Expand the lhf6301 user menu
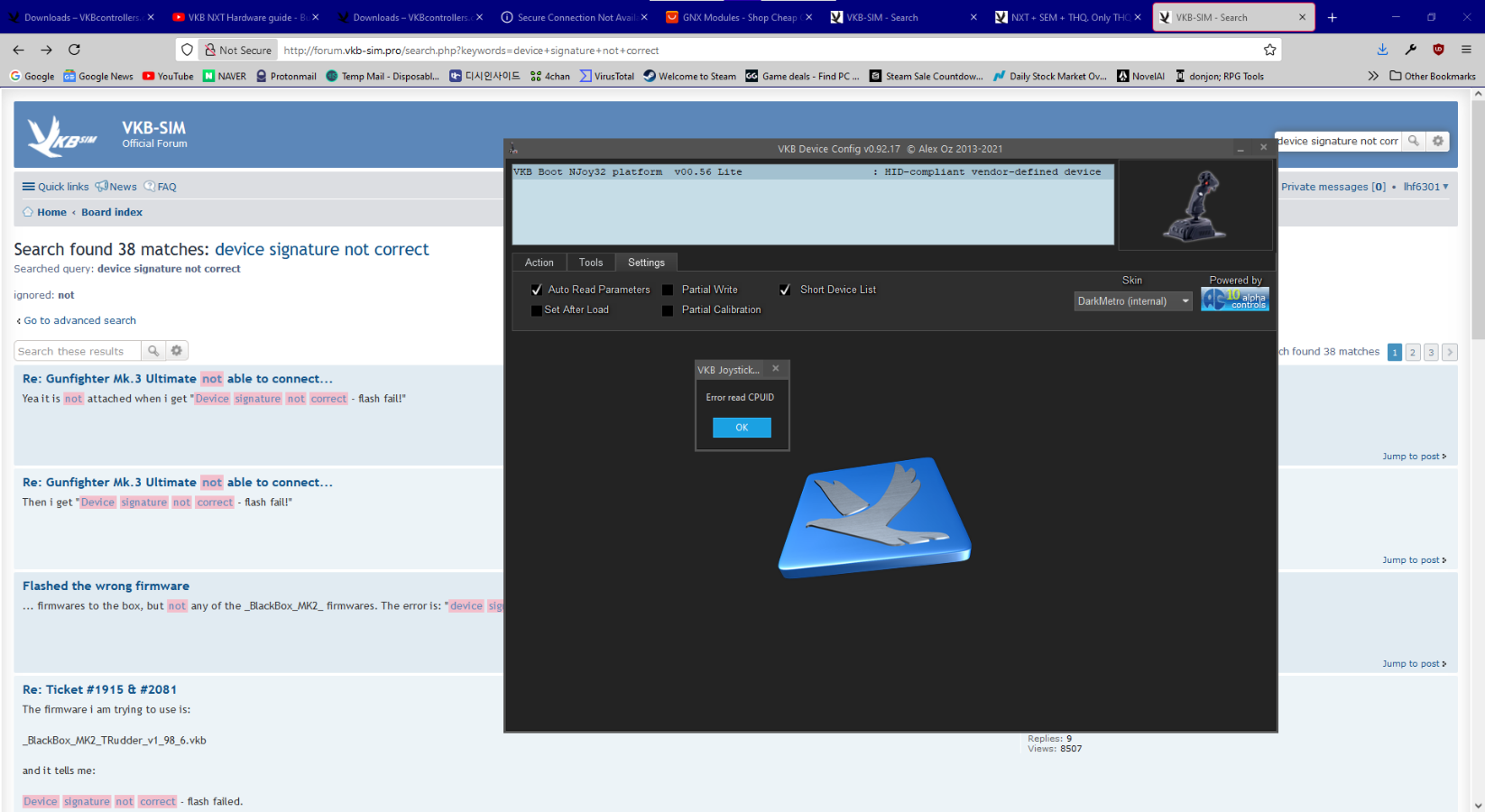This screenshot has width=1485, height=812. coord(1426,187)
